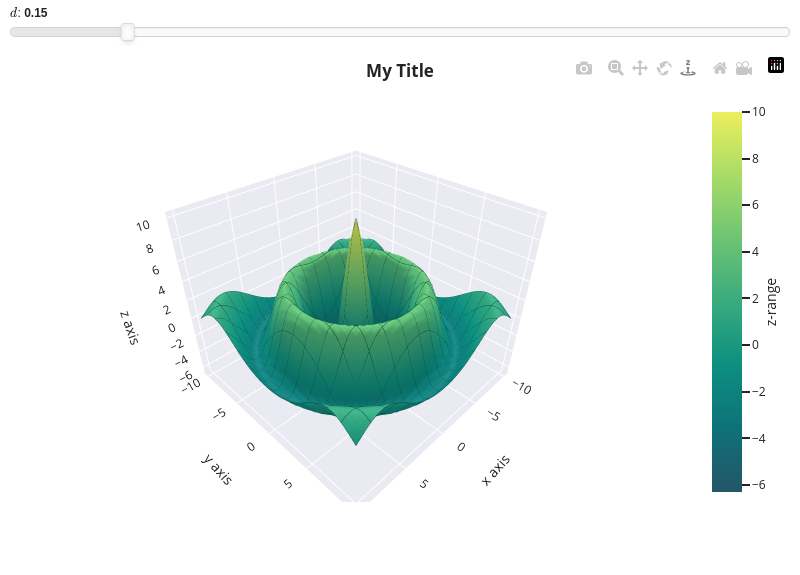The width and height of the screenshot is (800, 575).
Task: Click the 'd: 0.15' slider value label
Action: click(29, 13)
